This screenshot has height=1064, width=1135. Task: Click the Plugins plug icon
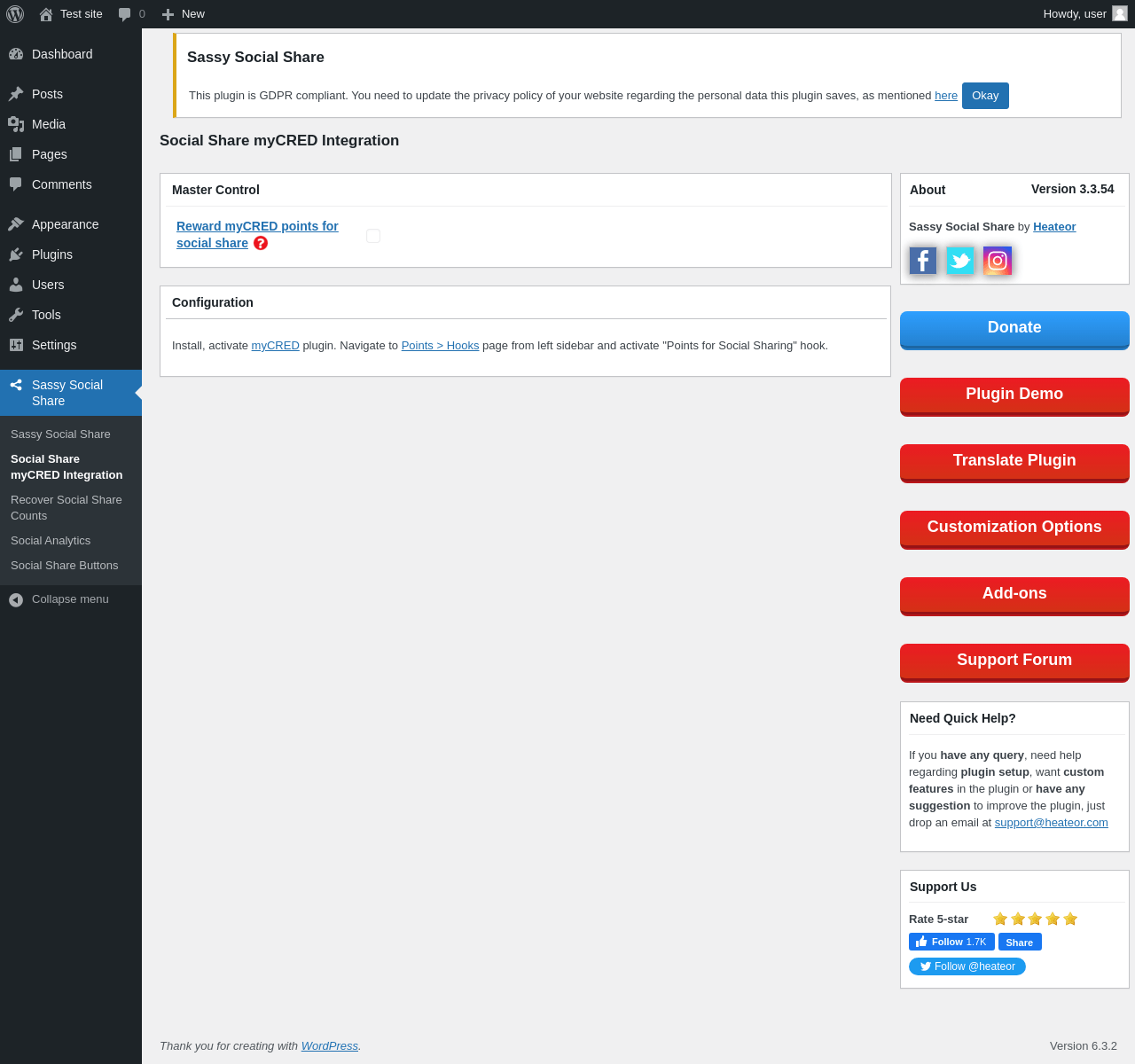click(x=16, y=254)
